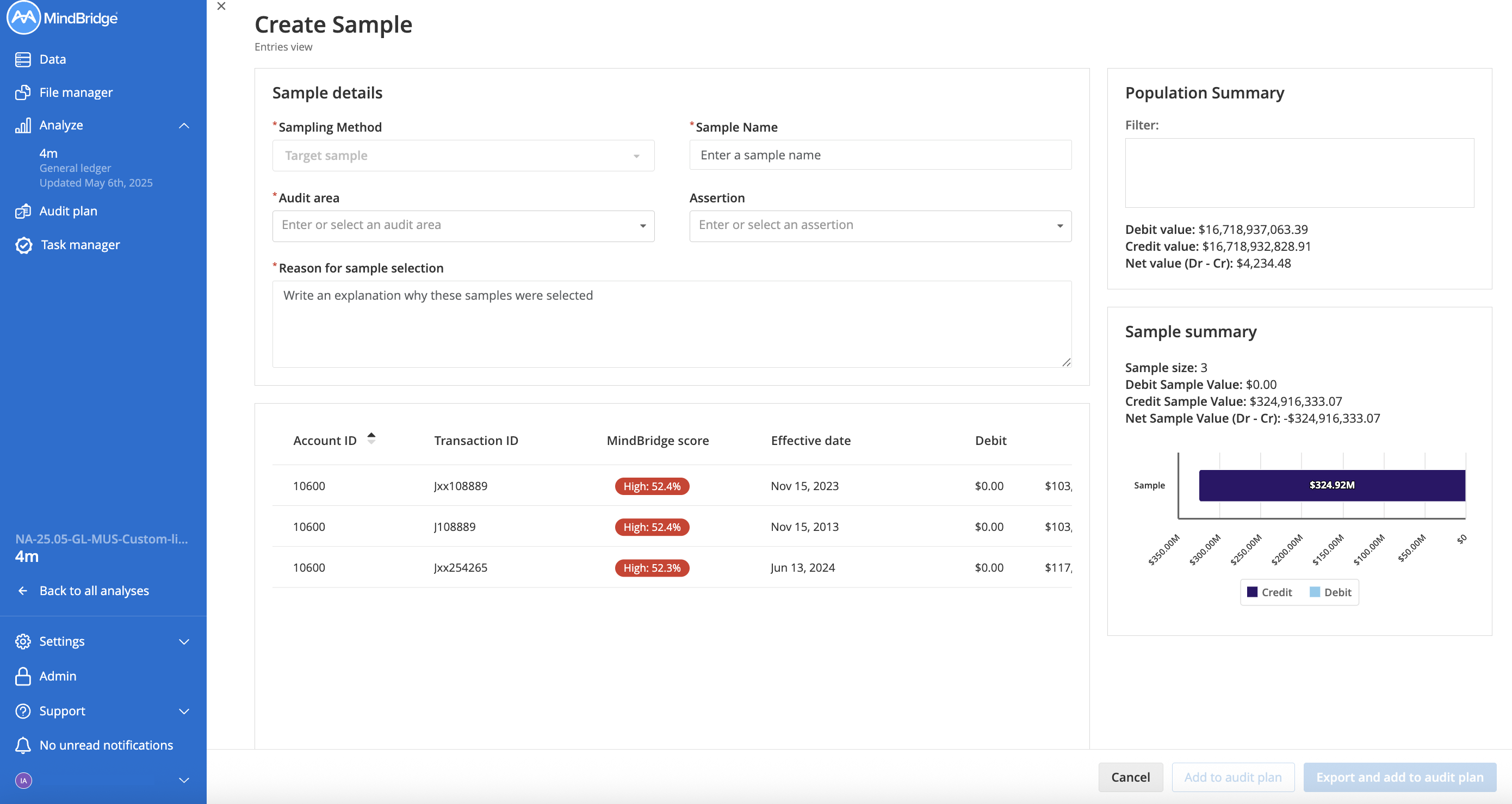Toggle Debit in the chart legend
Viewport: 1512px width, 804px height.
(x=1331, y=592)
